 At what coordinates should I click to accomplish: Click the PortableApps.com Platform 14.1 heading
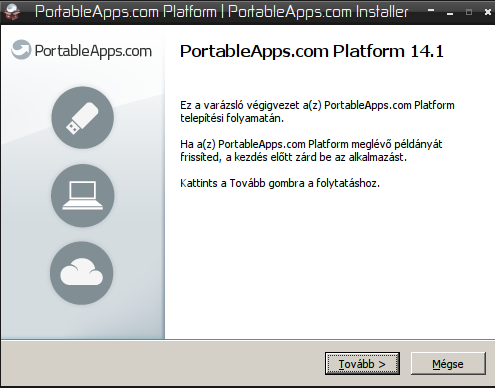(x=312, y=51)
